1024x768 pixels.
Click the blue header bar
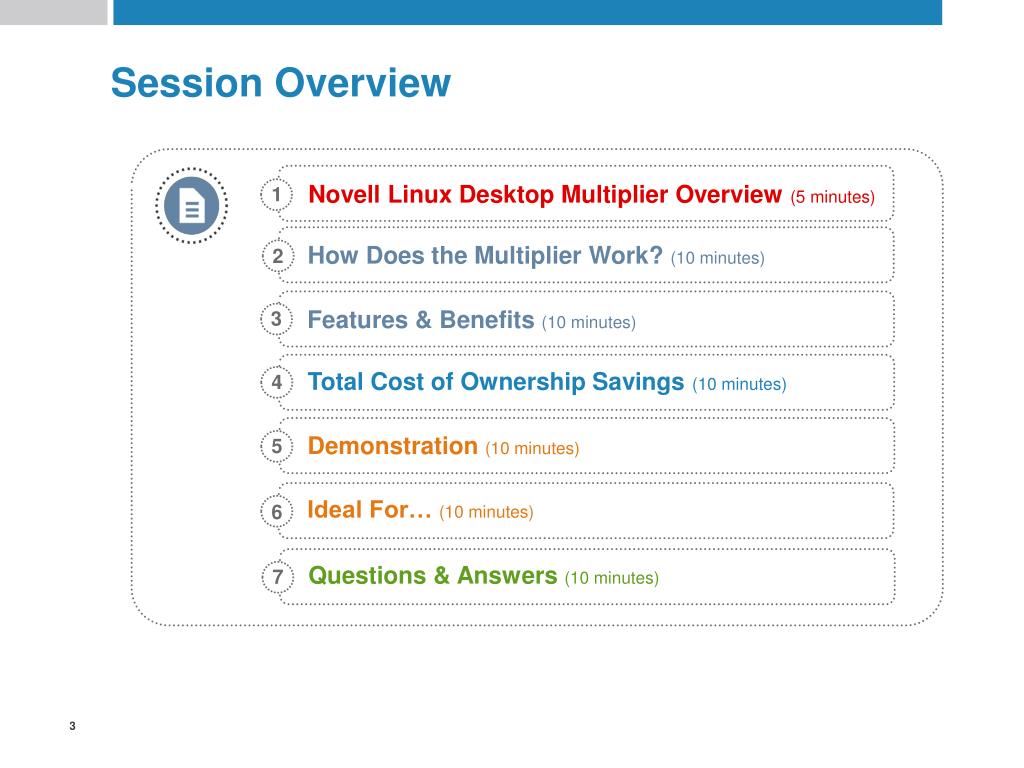[x=528, y=12]
